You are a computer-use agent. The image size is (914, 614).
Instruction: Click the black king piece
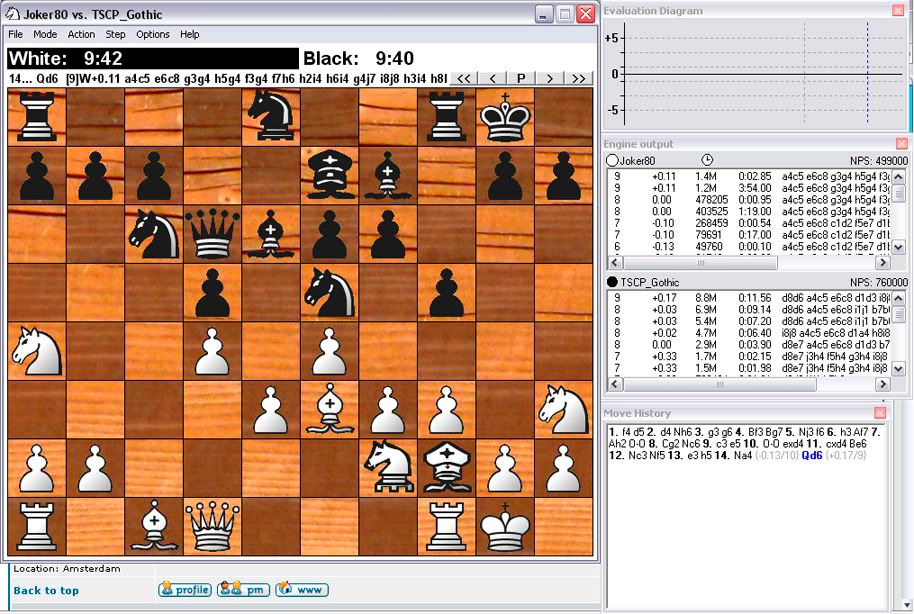505,118
